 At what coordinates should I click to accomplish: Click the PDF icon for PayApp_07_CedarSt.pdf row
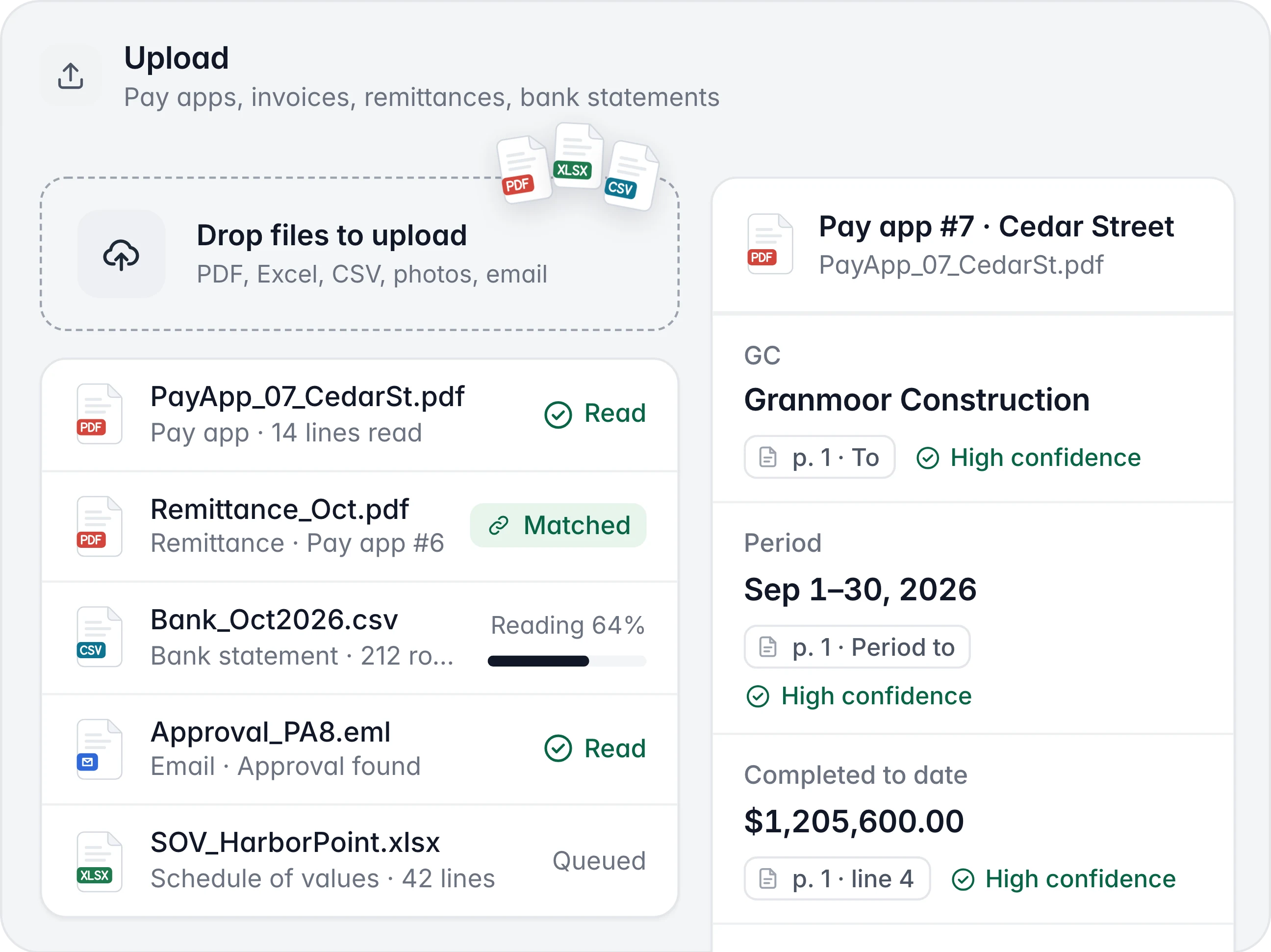pyautogui.click(x=99, y=414)
